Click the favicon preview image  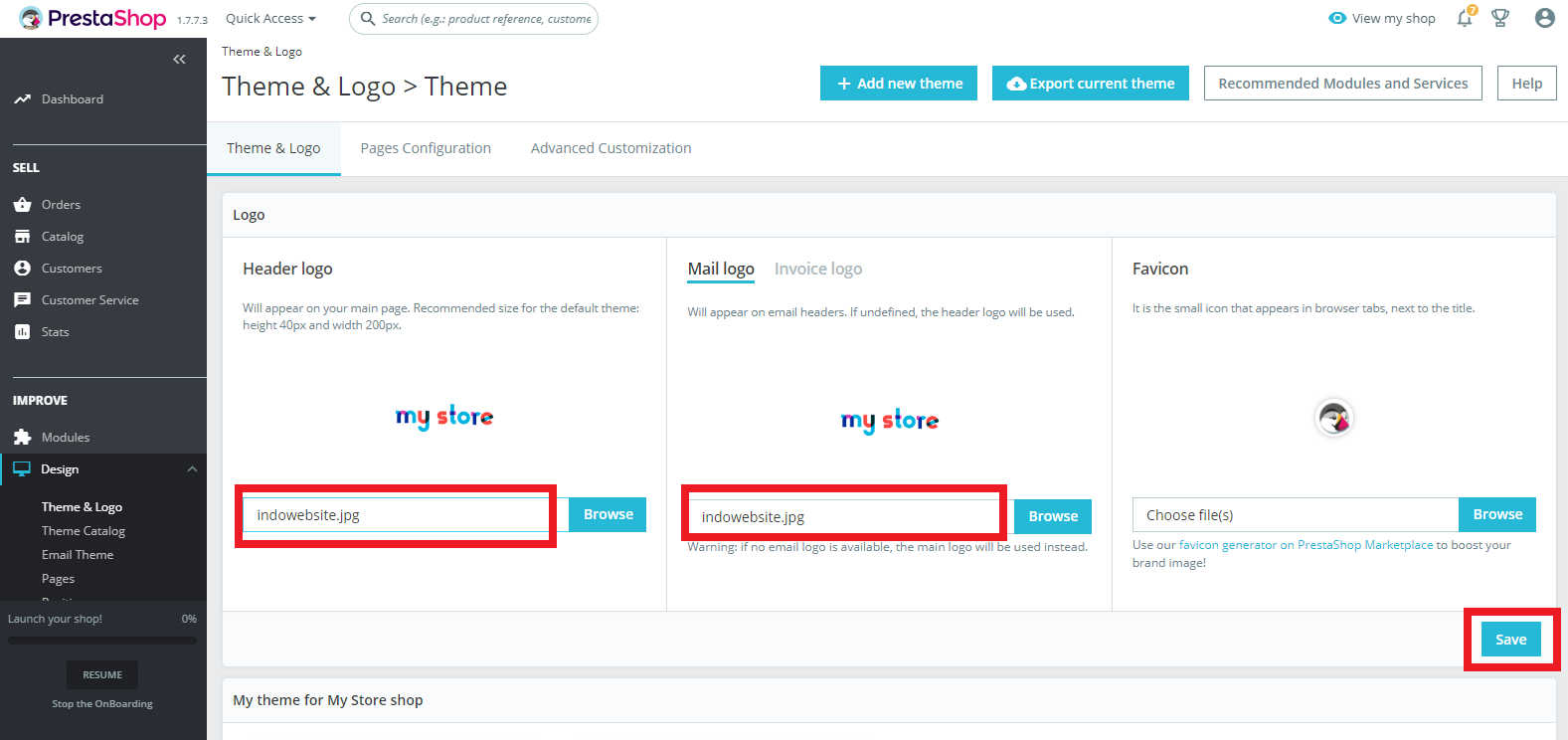coord(1334,418)
